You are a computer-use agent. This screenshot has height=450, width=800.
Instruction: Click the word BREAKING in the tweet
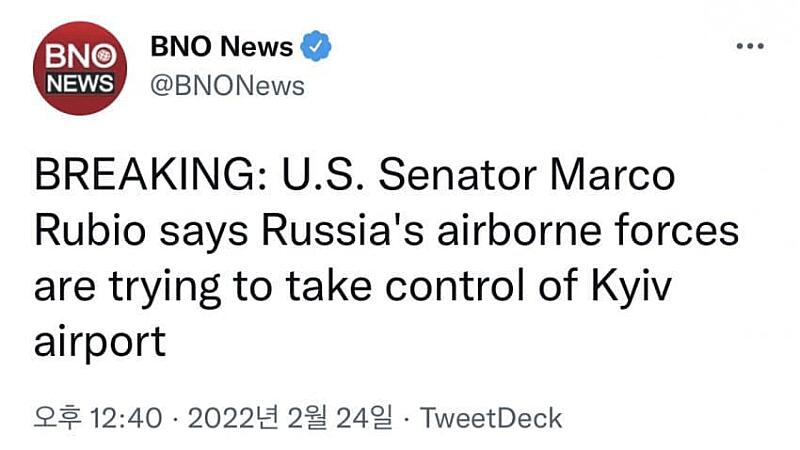[x=141, y=177]
